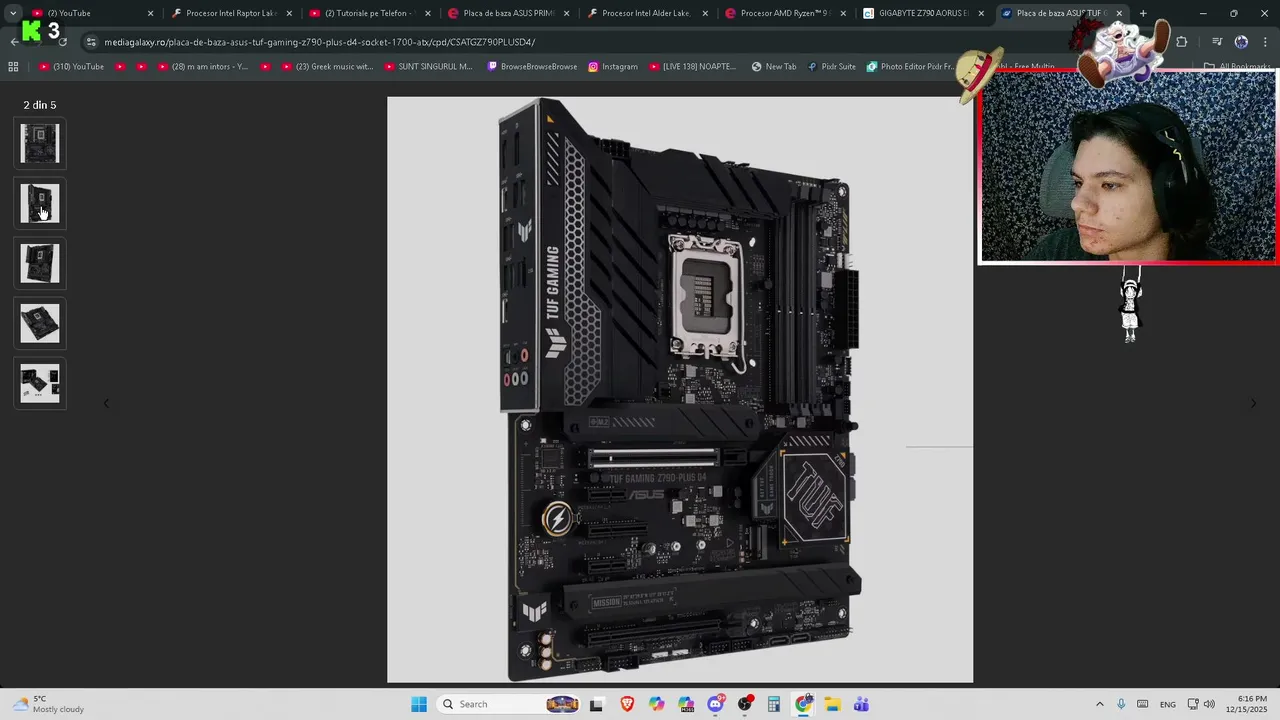This screenshot has height=720, width=1280.
Task: Switch to Procesor Intel Raptor Lake tab
Action: click(x=230, y=13)
